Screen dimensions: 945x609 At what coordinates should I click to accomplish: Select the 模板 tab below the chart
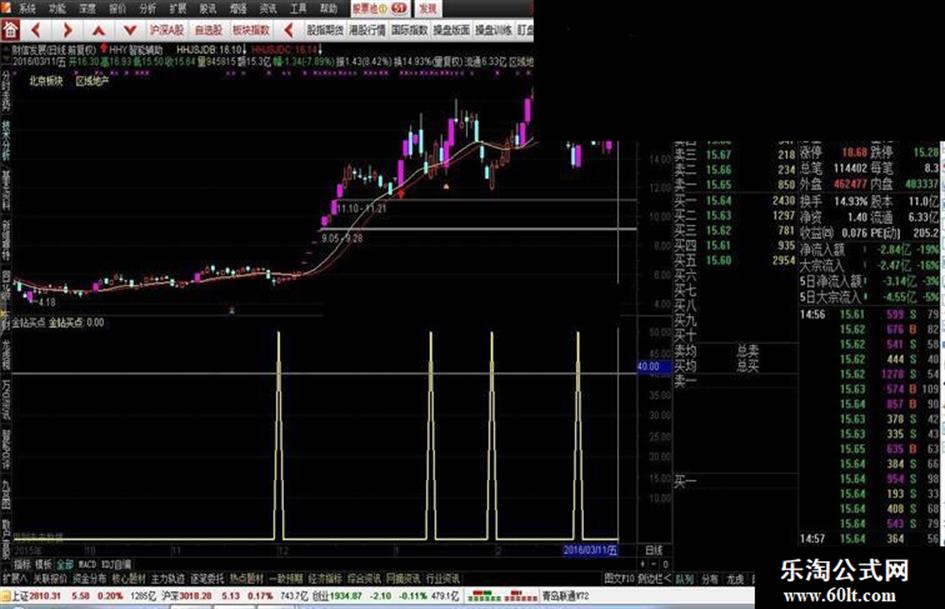point(43,564)
